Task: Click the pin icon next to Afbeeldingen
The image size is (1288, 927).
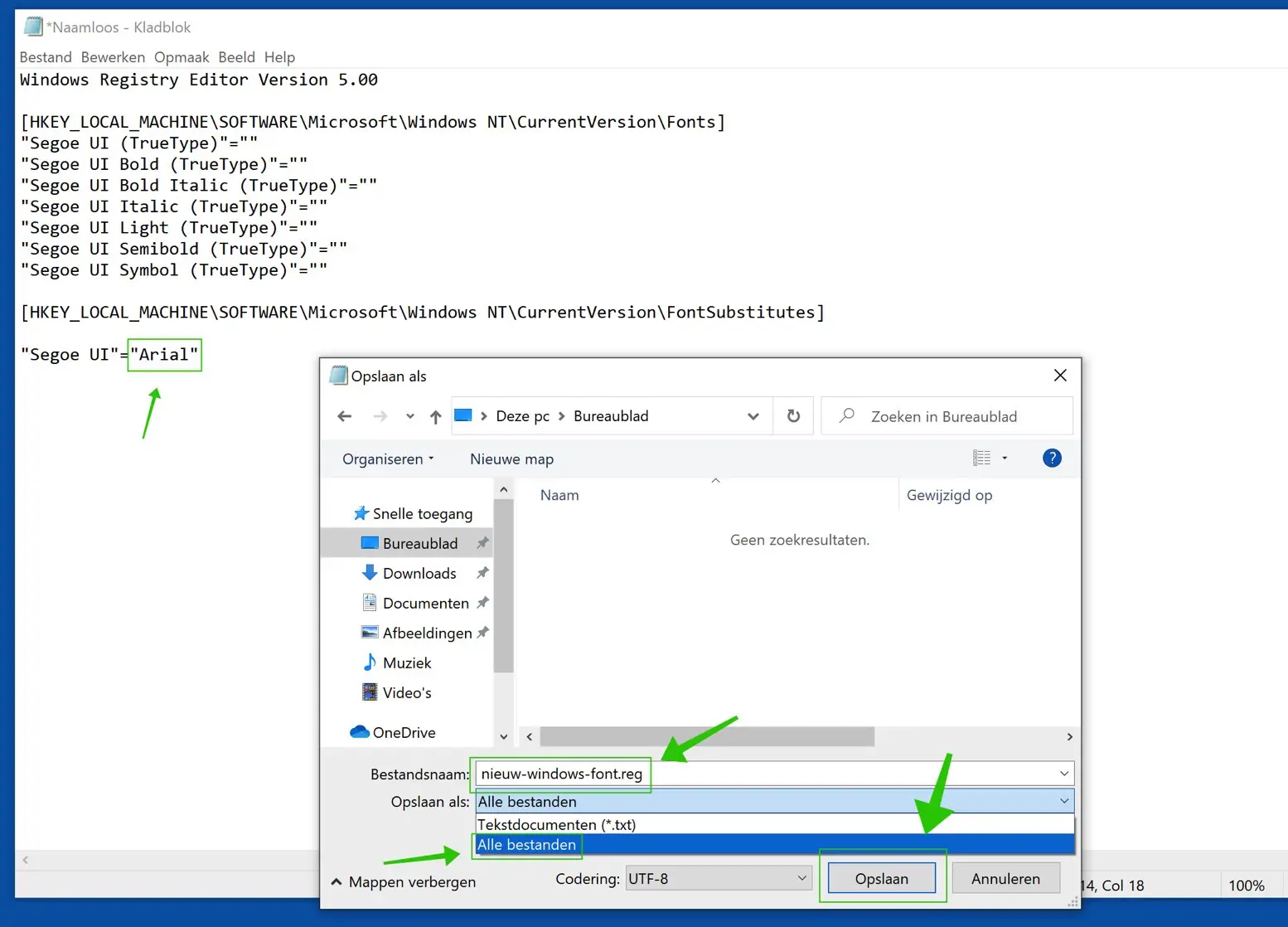Action: tap(482, 633)
